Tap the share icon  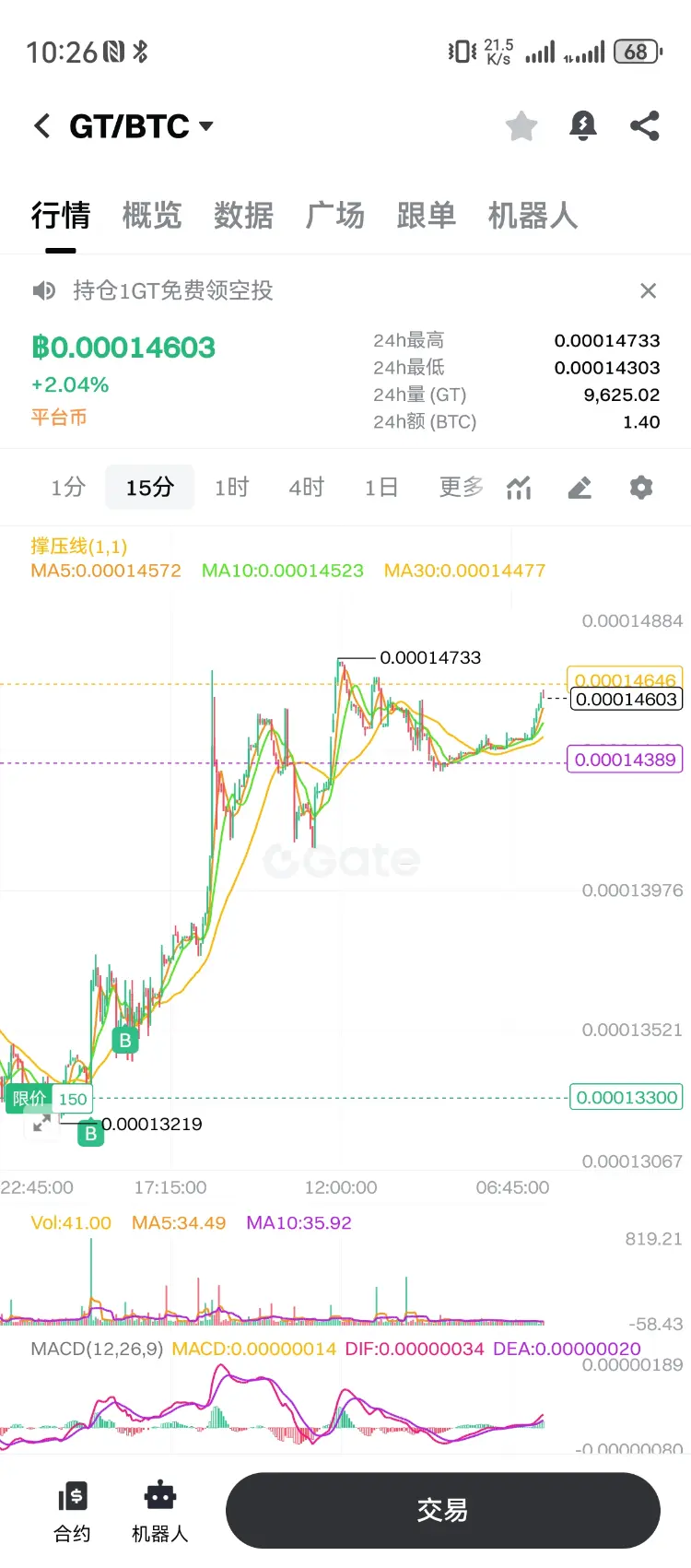pos(645,125)
